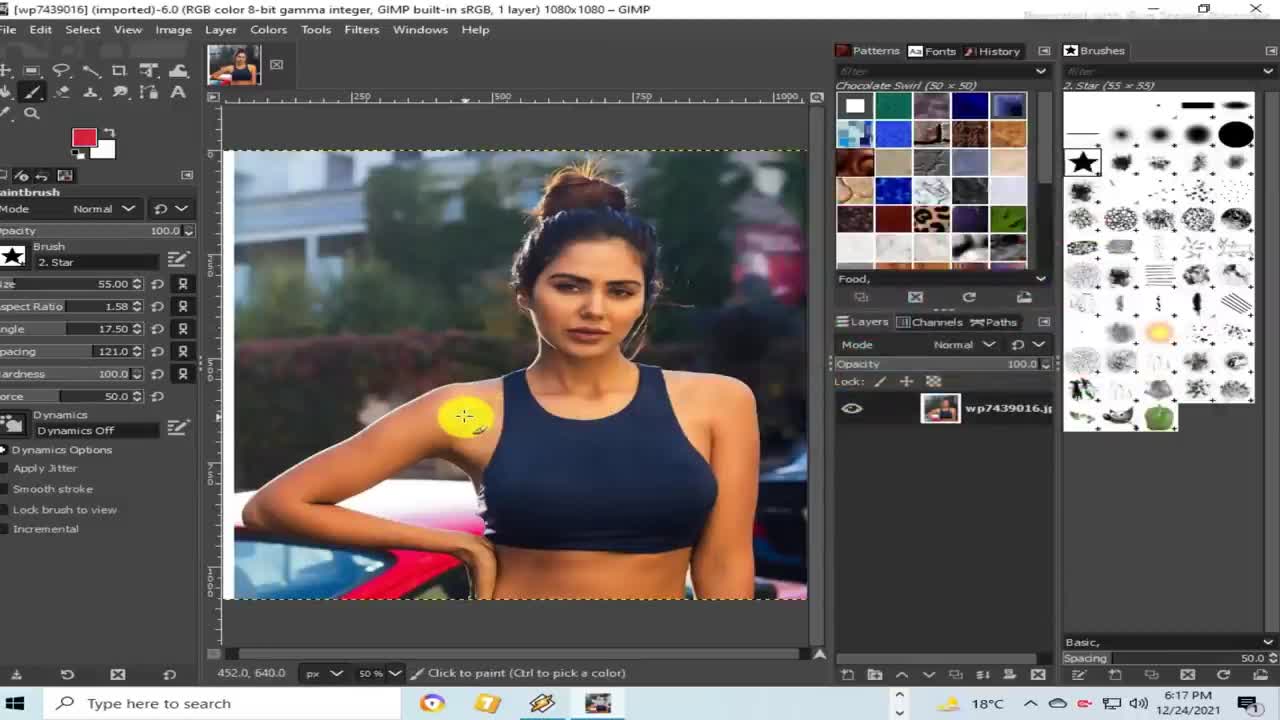
Task: Switch to the Channels tab
Action: (930, 322)
